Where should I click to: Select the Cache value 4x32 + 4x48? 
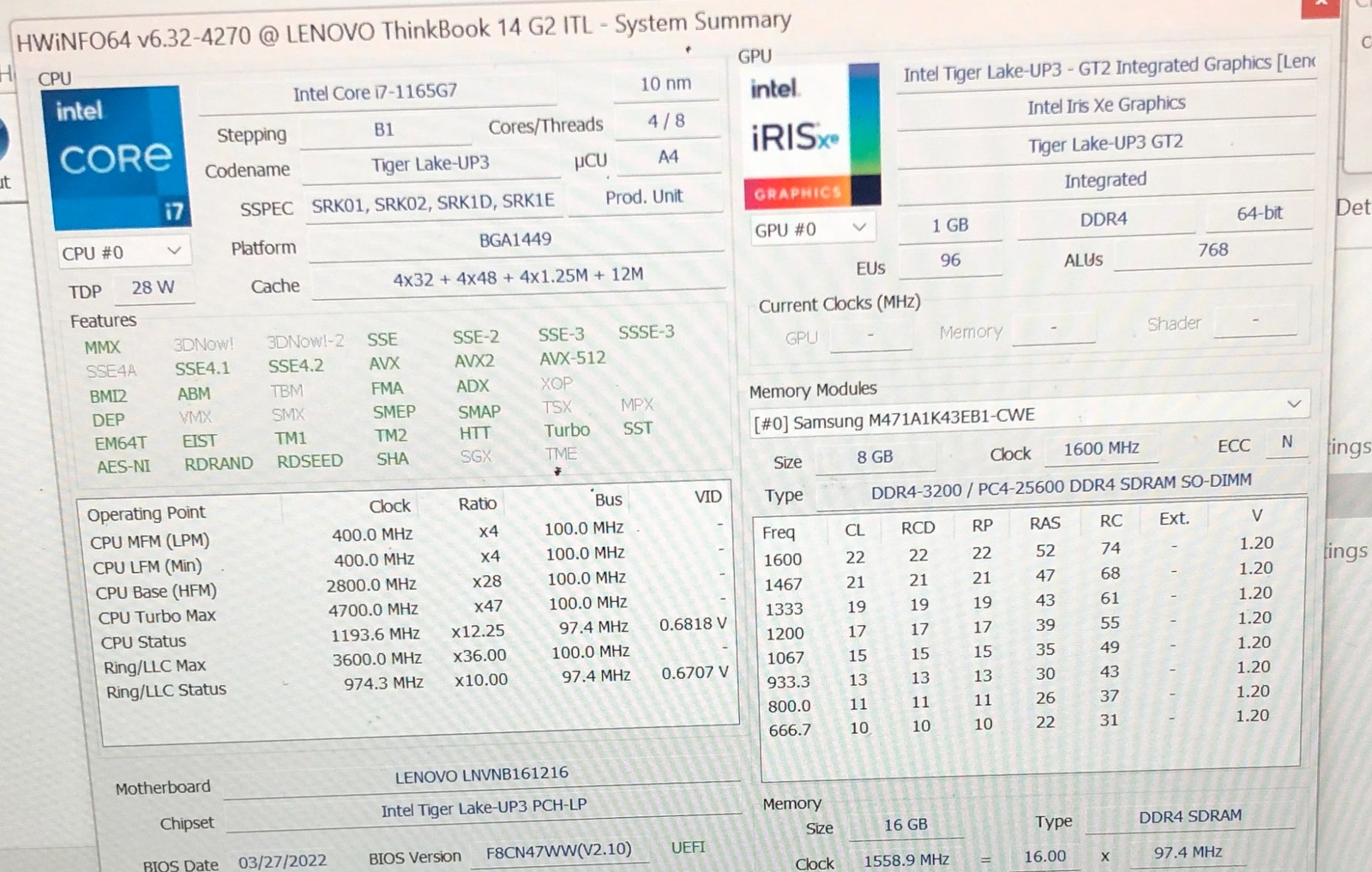click(x=518, y=278)
